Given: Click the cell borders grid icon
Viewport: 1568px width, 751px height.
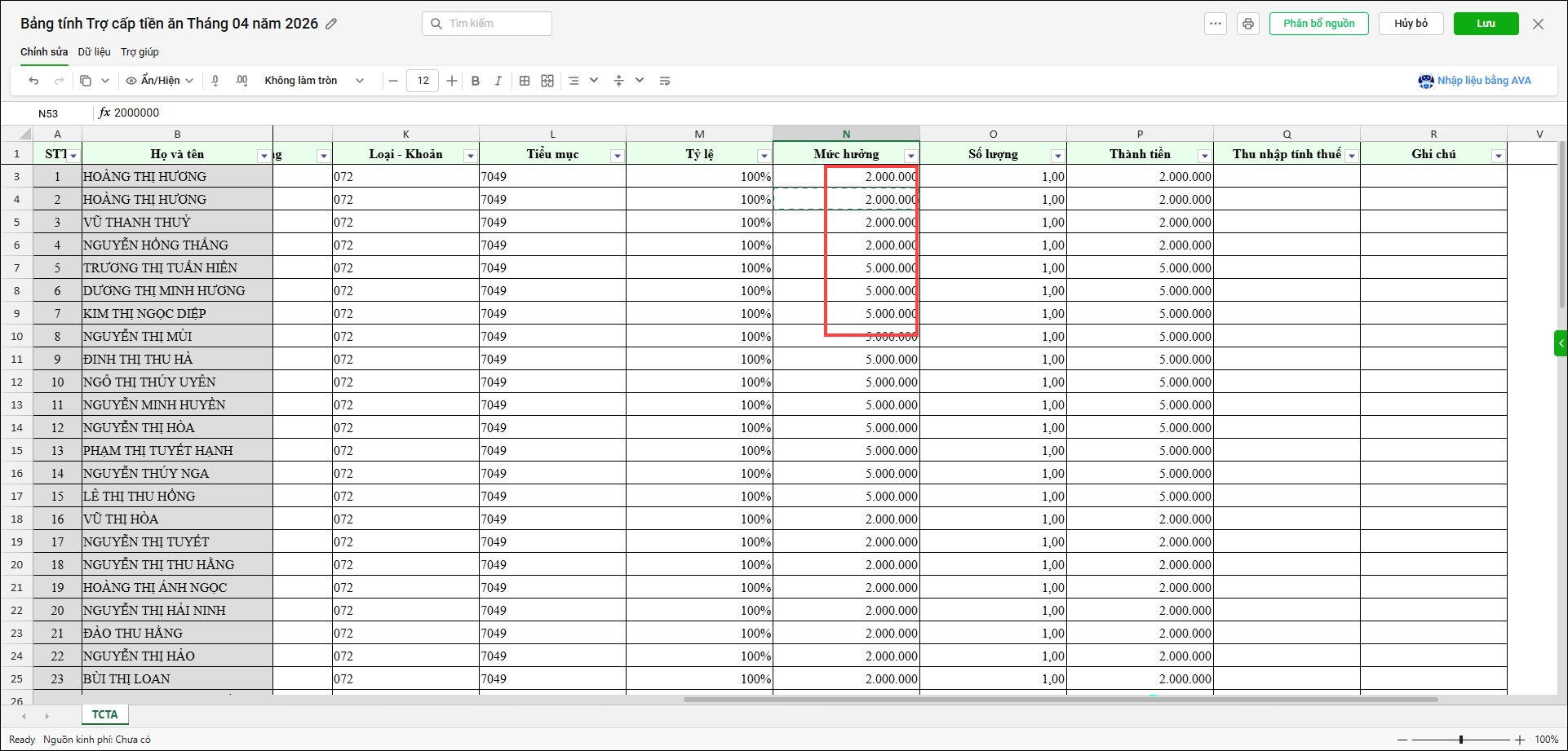Looking at the screenshot, I should [525, 81].
